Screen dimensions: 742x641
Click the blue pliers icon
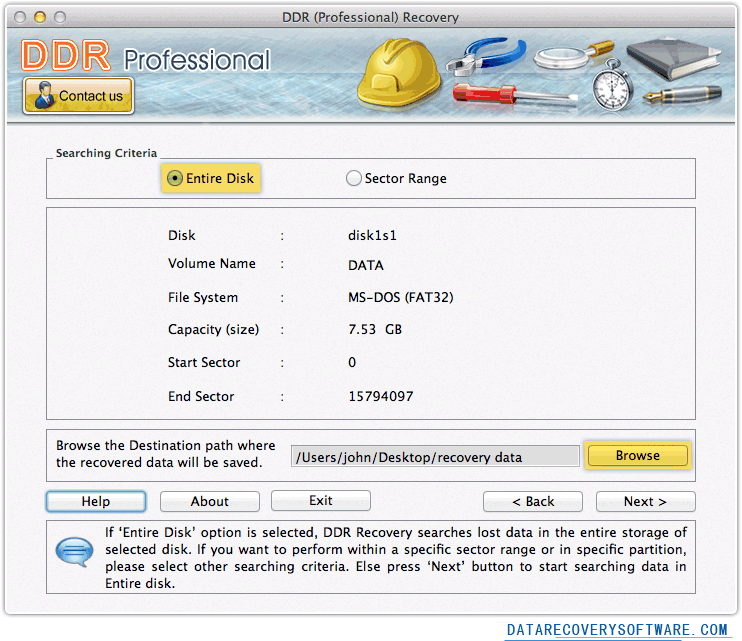[x=486, y=57]
